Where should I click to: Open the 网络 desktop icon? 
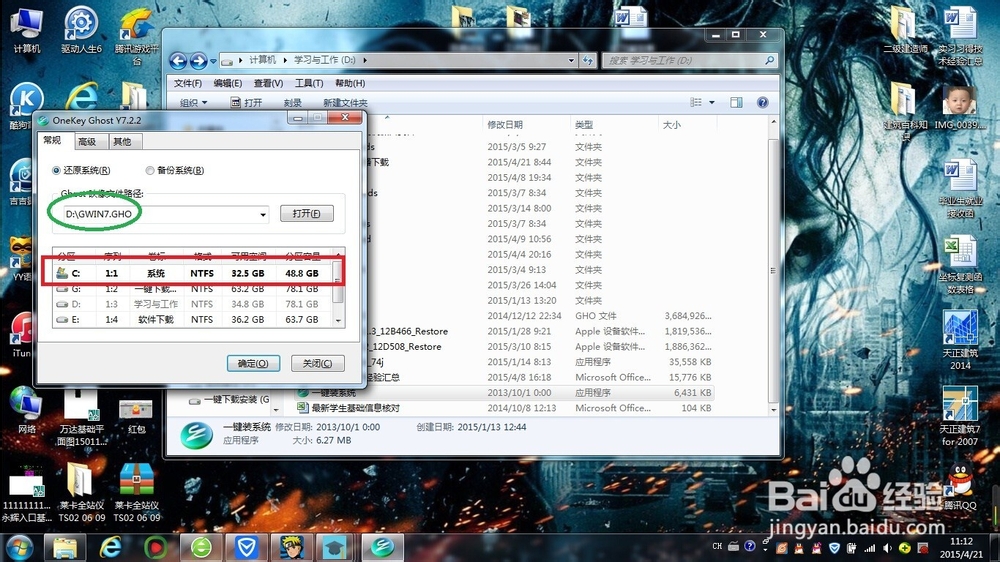pyautogui.click(x=26, y=411)
